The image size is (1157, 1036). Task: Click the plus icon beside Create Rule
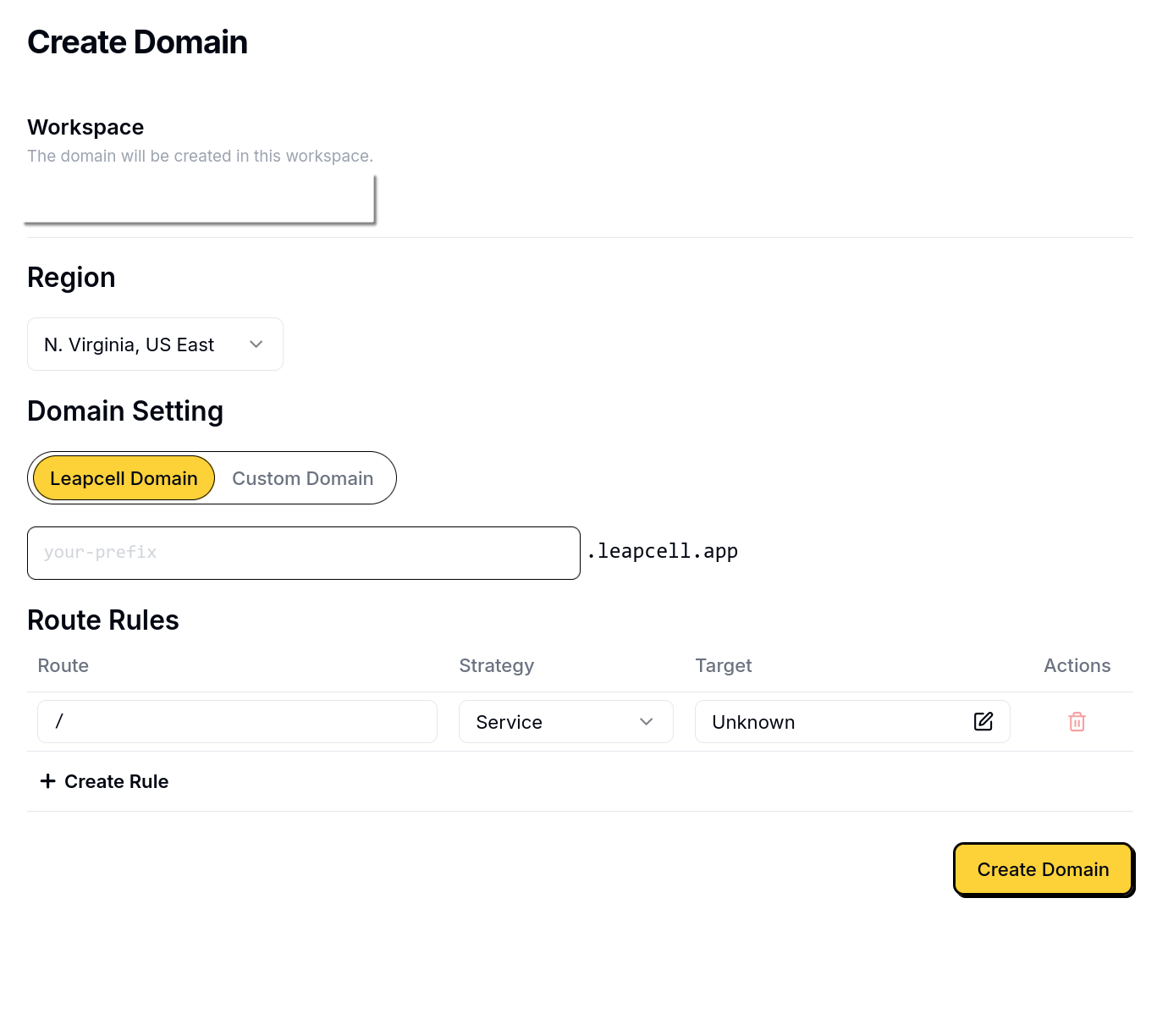pyautogui.click(x=48, y=781)
